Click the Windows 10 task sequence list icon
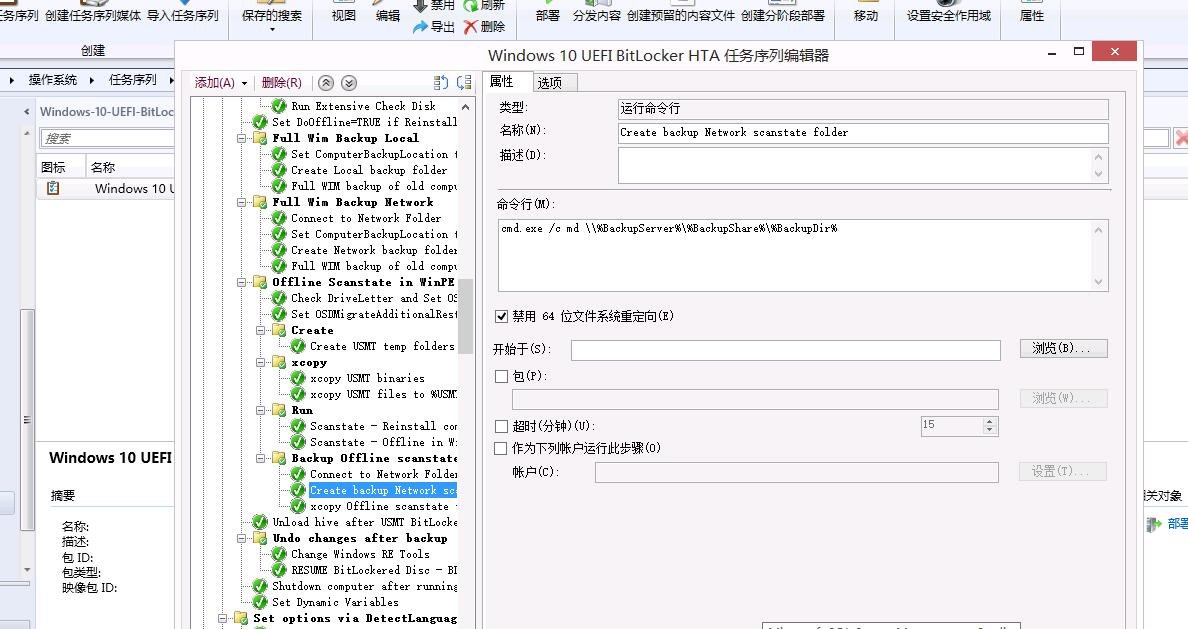1188x629 pixels. [x=53, y=188]
